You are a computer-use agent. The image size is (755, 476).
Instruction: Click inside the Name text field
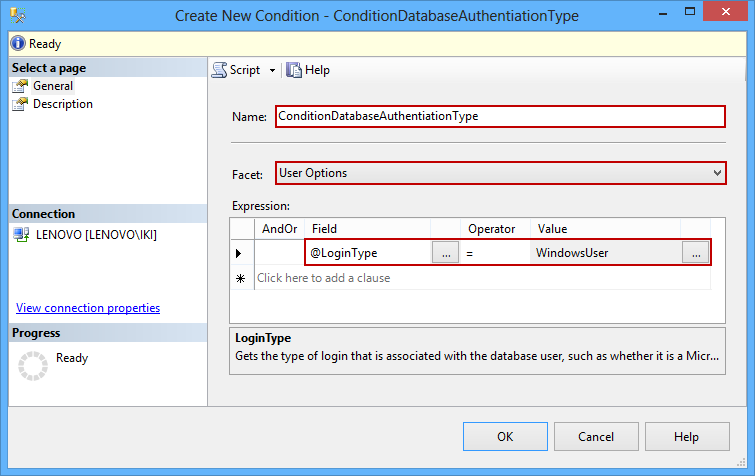coord(498,116)
